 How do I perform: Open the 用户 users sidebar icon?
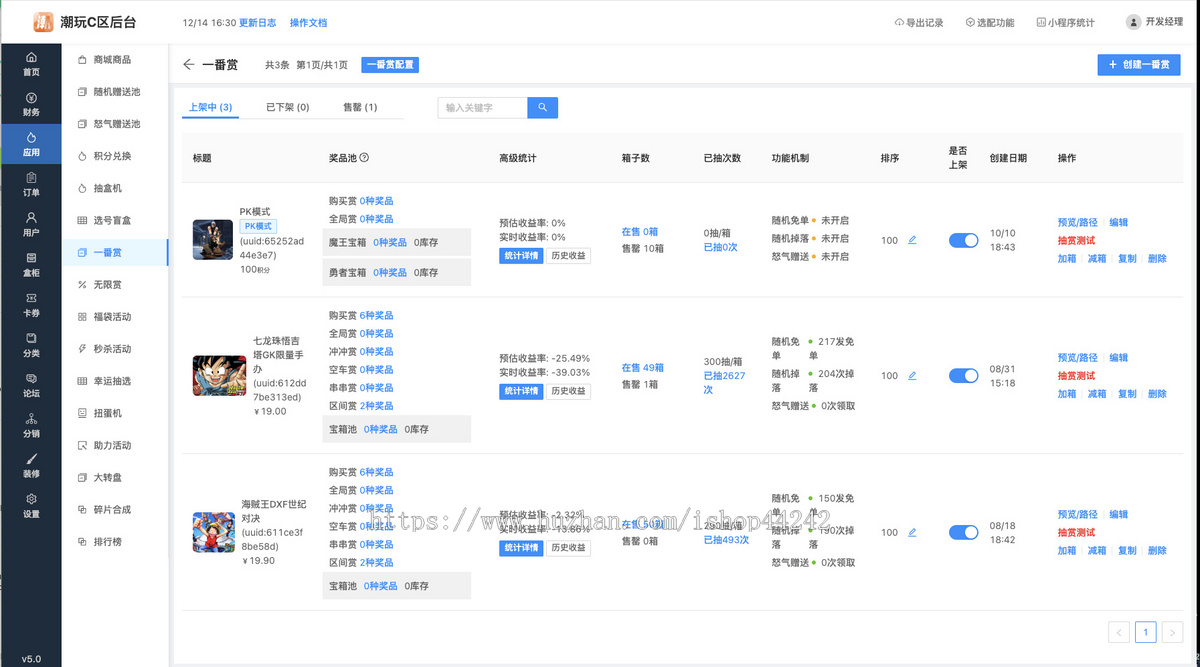[31, 218]
